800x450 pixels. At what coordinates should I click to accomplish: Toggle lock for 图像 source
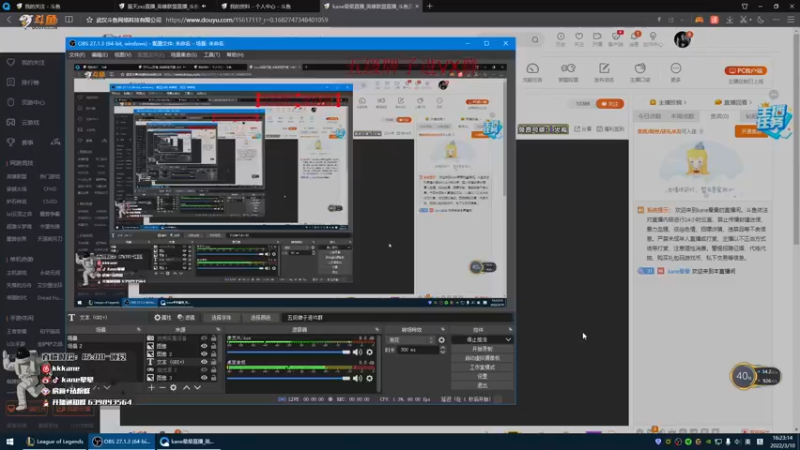213,346
